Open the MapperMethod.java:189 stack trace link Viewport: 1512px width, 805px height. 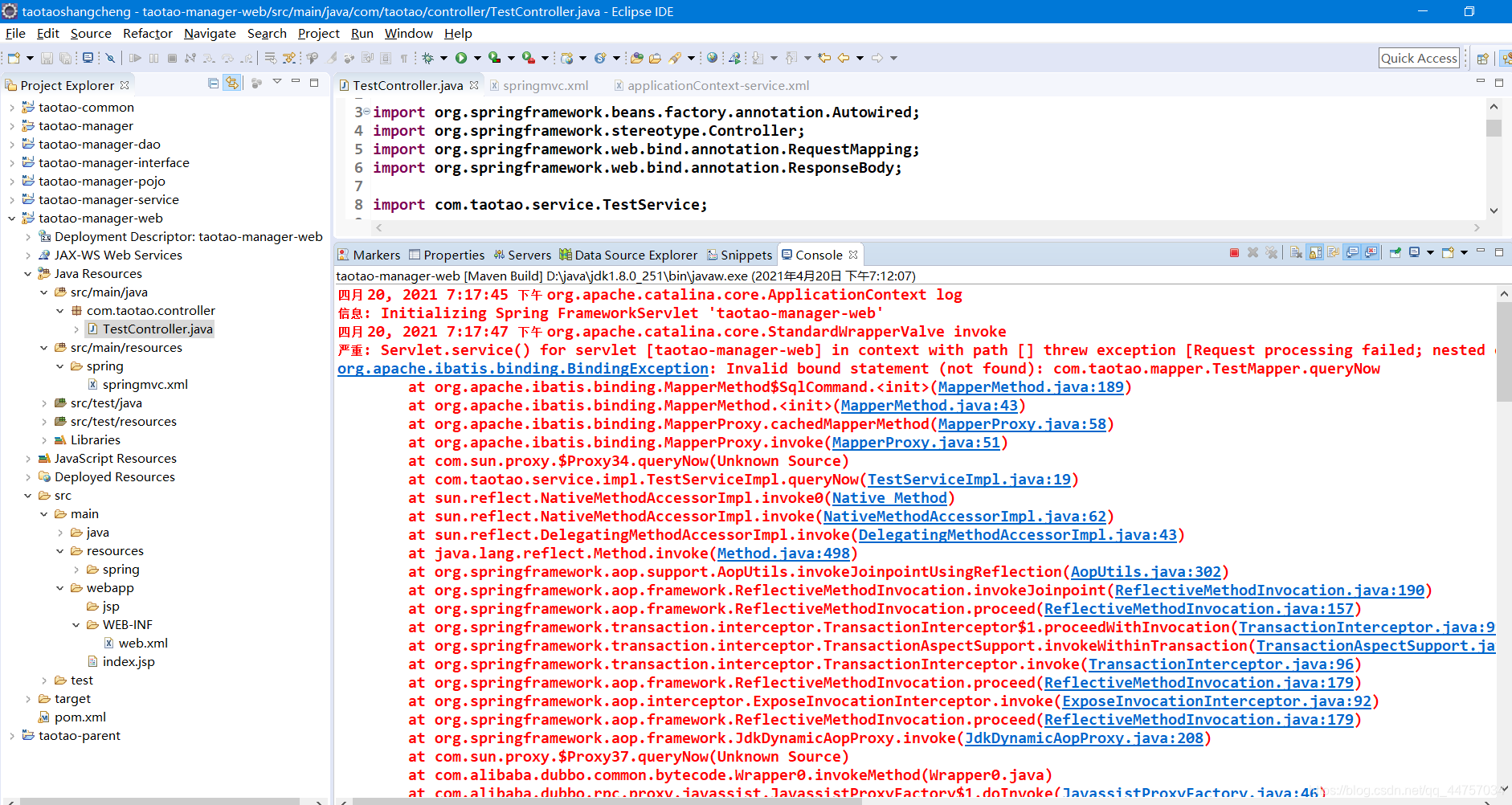tap(1031, 387)
